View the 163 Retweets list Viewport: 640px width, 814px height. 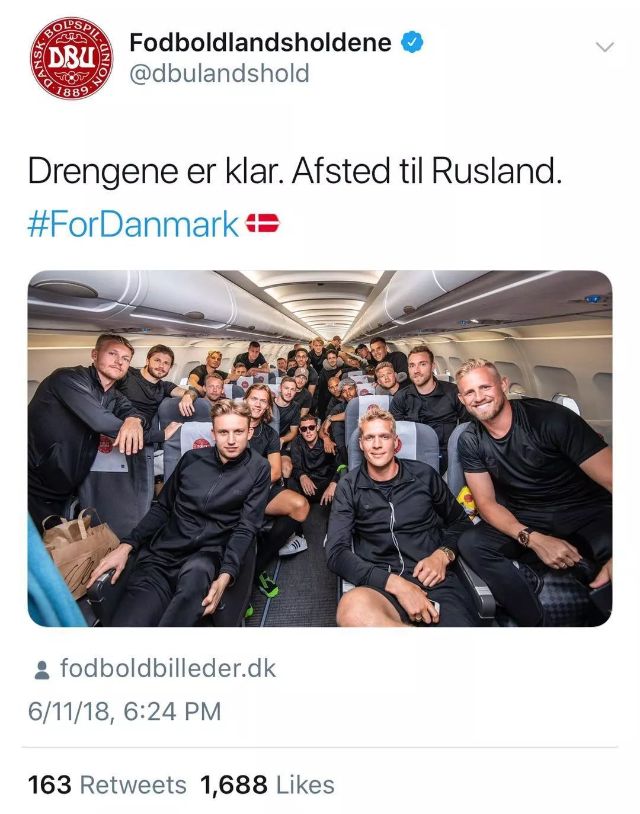point(107,785)
